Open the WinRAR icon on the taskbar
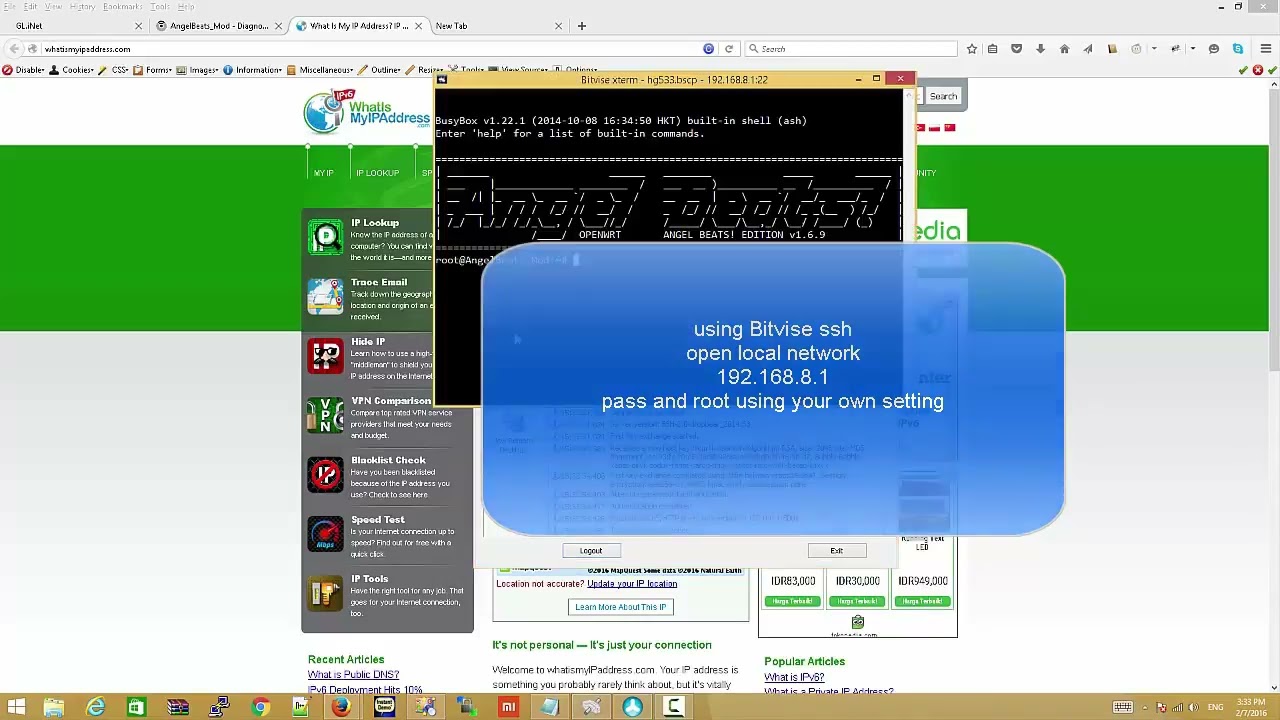This screenshot has width=1280, height=720. (x=178, y=707)
